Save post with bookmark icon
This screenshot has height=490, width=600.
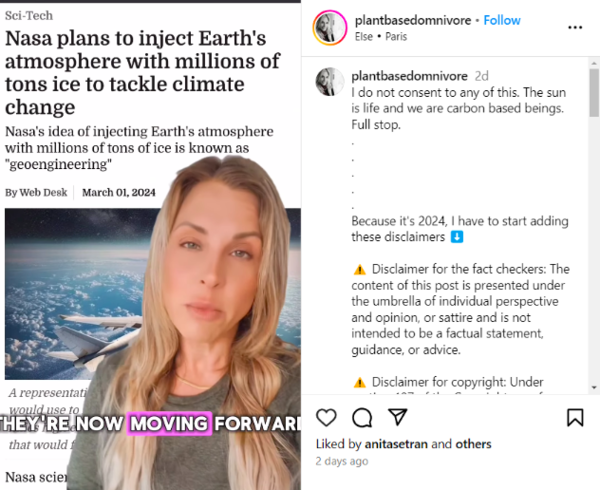(575, 417)
